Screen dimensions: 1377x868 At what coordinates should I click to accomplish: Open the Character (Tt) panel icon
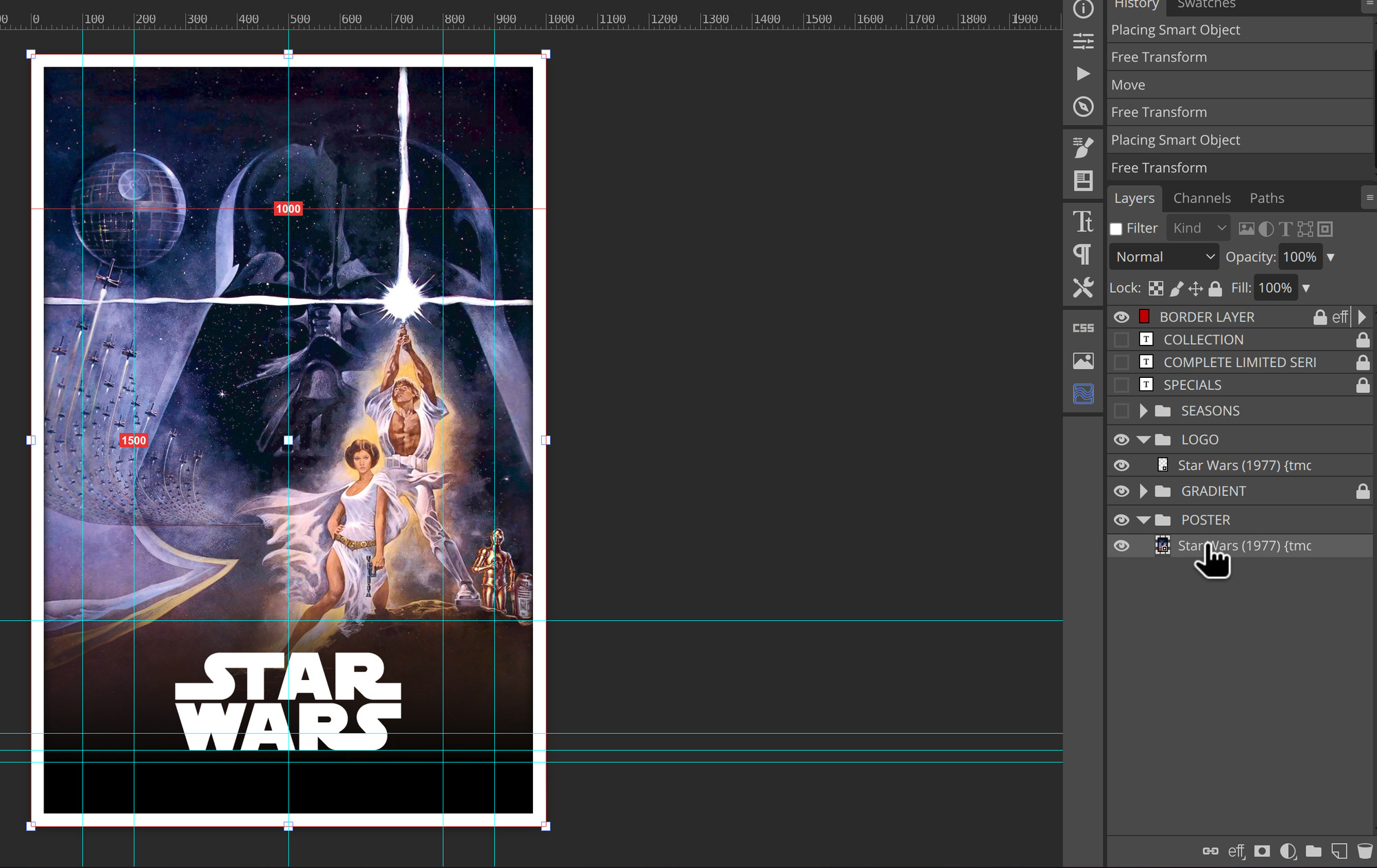coord(1083,221)
